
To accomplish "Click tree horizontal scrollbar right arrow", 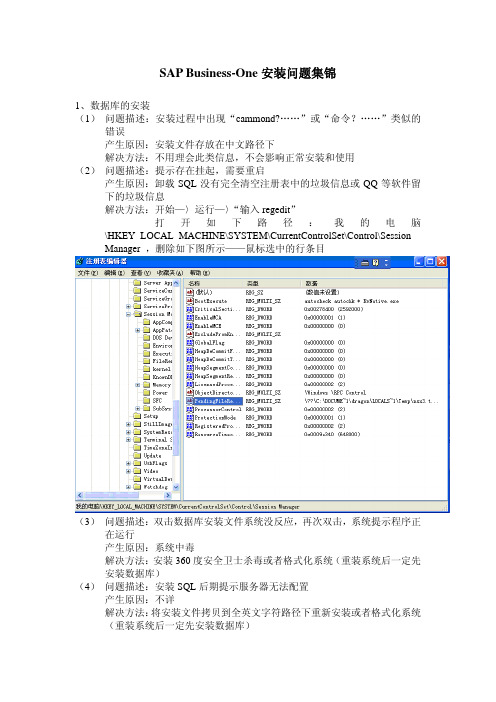I will coord(168,495).
